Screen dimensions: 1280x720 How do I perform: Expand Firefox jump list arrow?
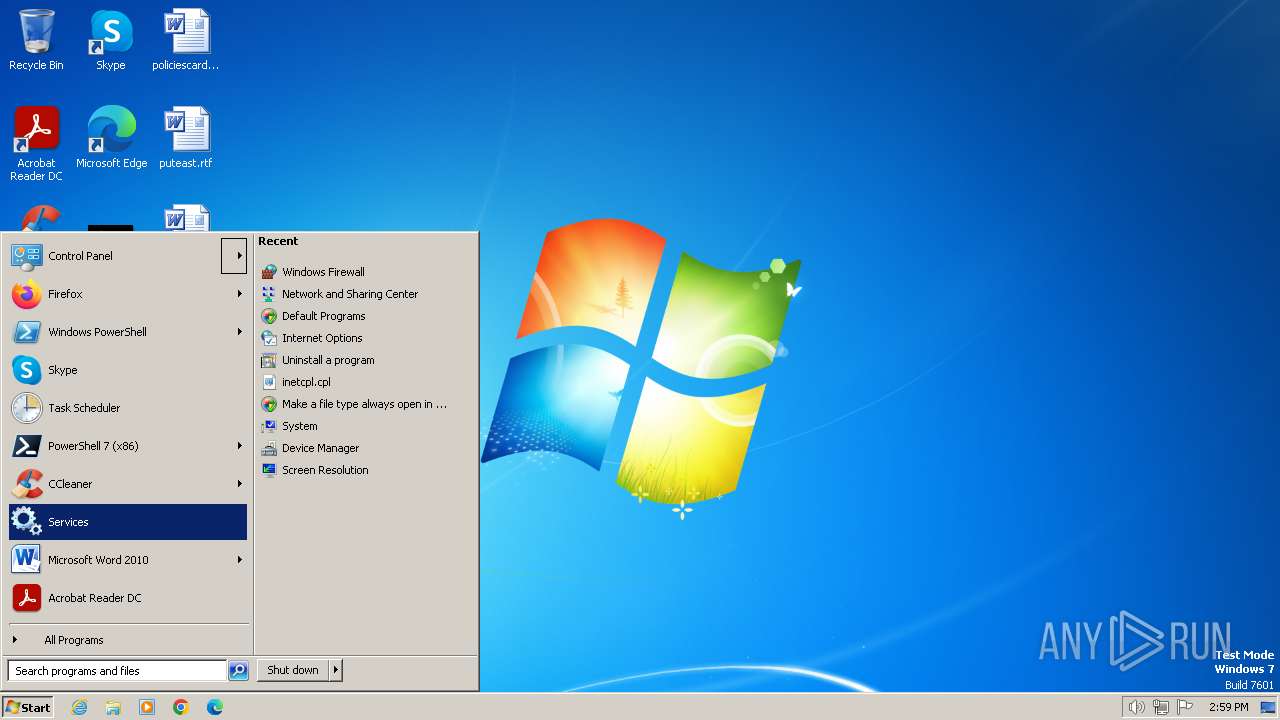(239, 294)
